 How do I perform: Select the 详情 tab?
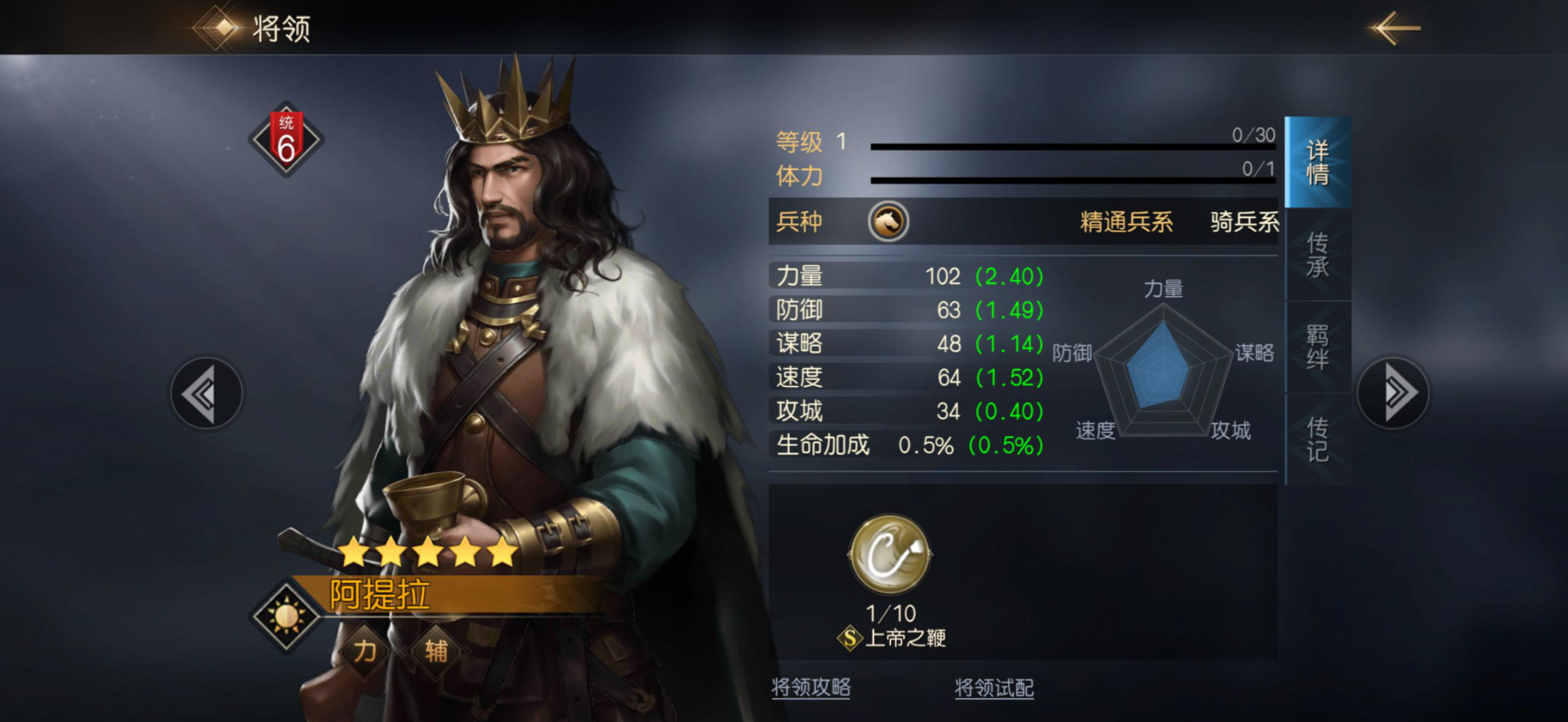pos(1318,163)
